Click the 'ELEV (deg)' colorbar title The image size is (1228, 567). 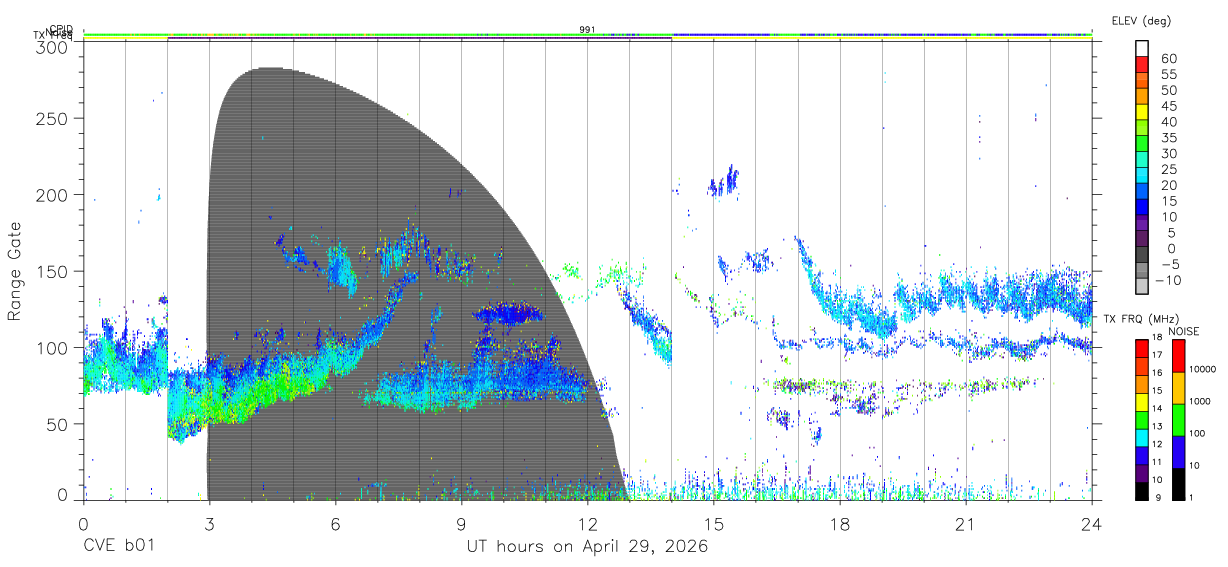tap(1140, 20)
